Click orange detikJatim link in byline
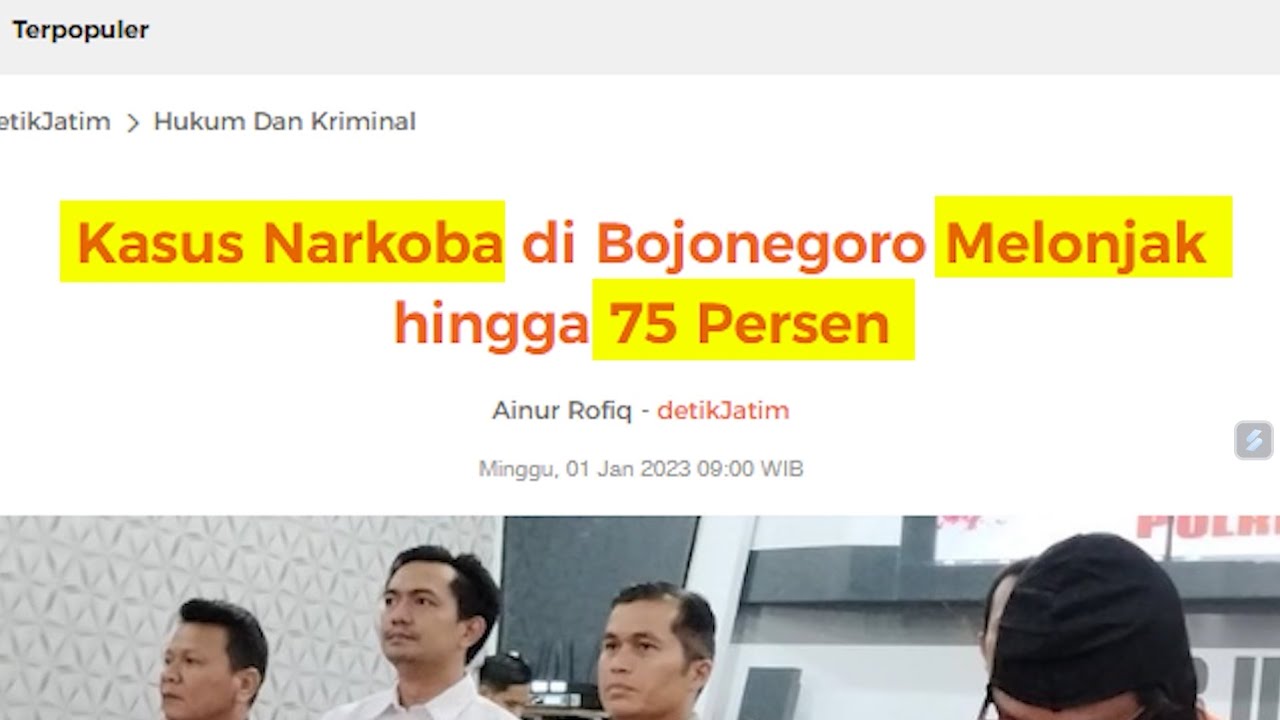Image resolution: width=1280 pixels, height=720 pixels. tap(723, 410)
